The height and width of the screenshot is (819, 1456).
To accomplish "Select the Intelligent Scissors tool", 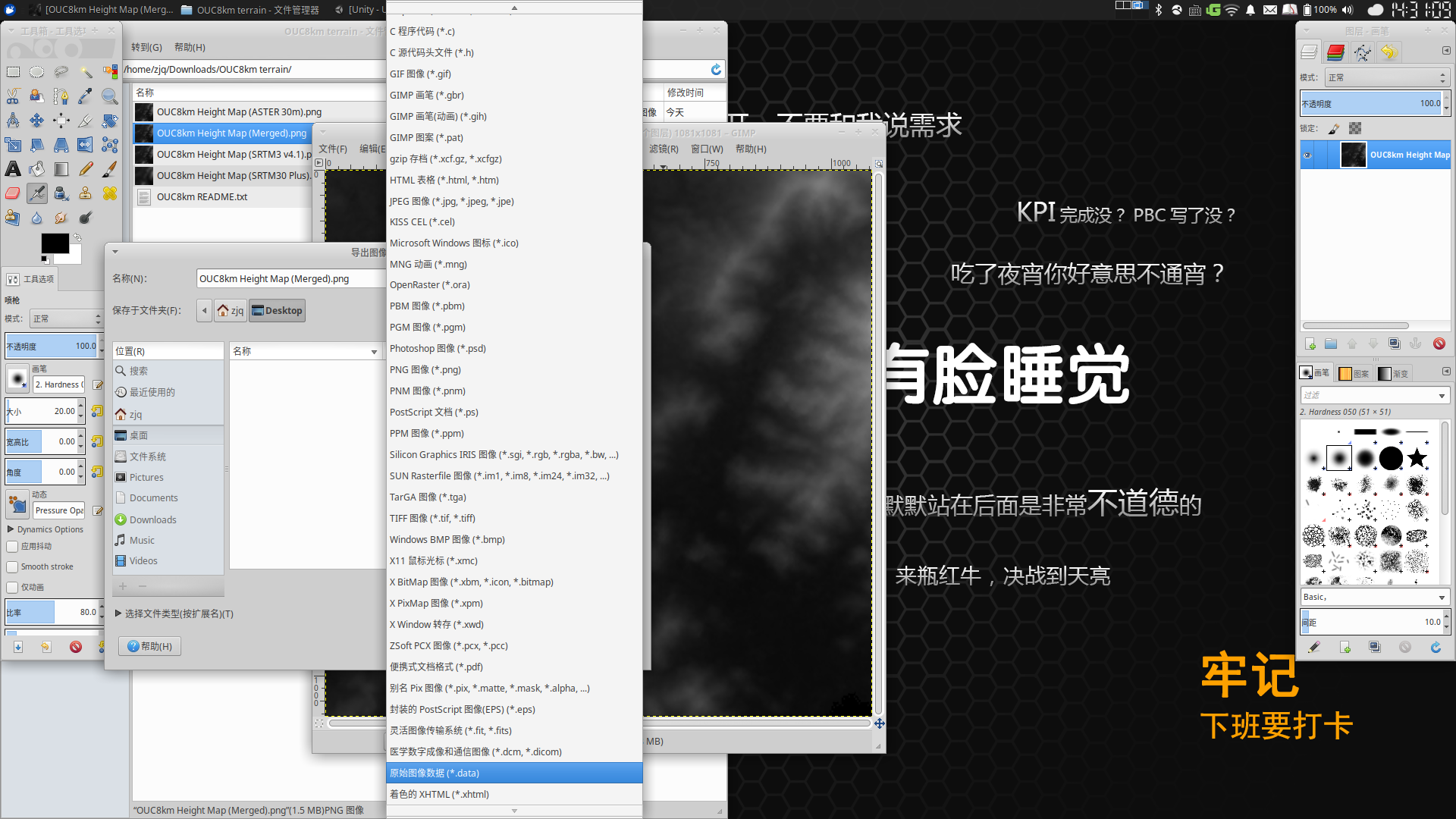I will click(13, 96).
